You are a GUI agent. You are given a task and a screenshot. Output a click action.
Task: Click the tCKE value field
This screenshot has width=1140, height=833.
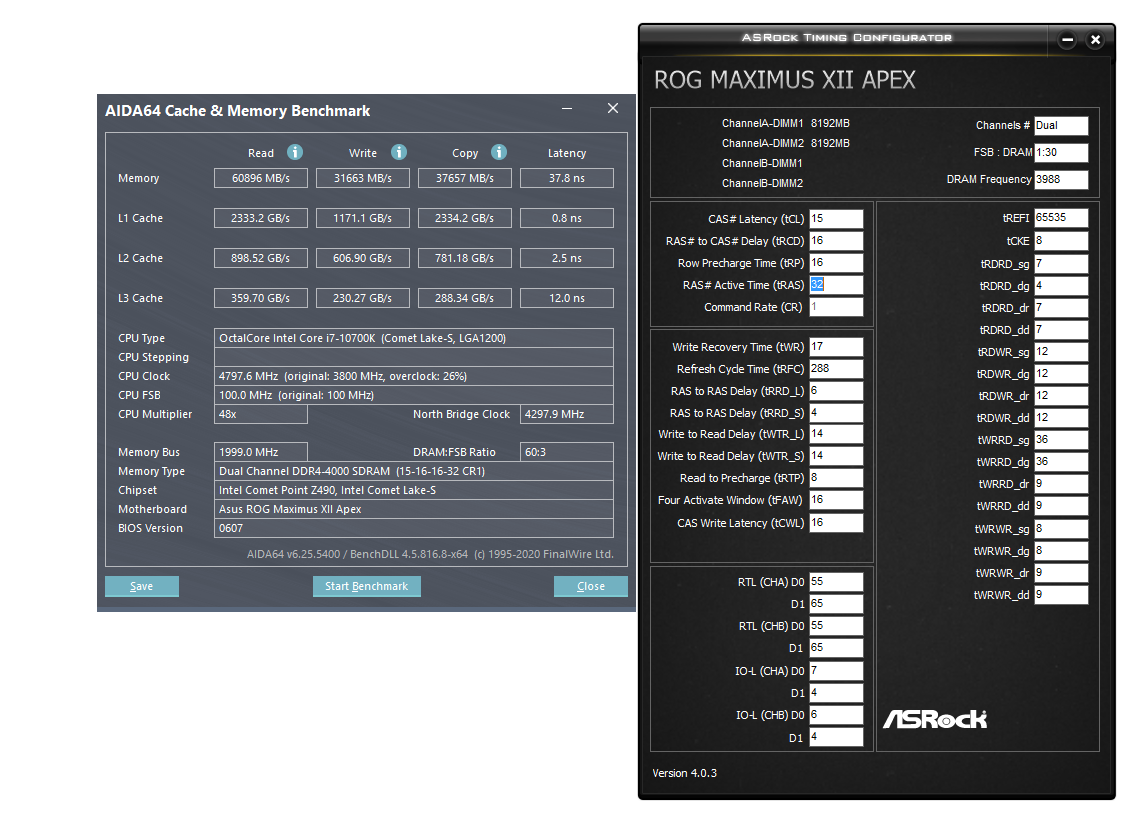coord(1061,241)
